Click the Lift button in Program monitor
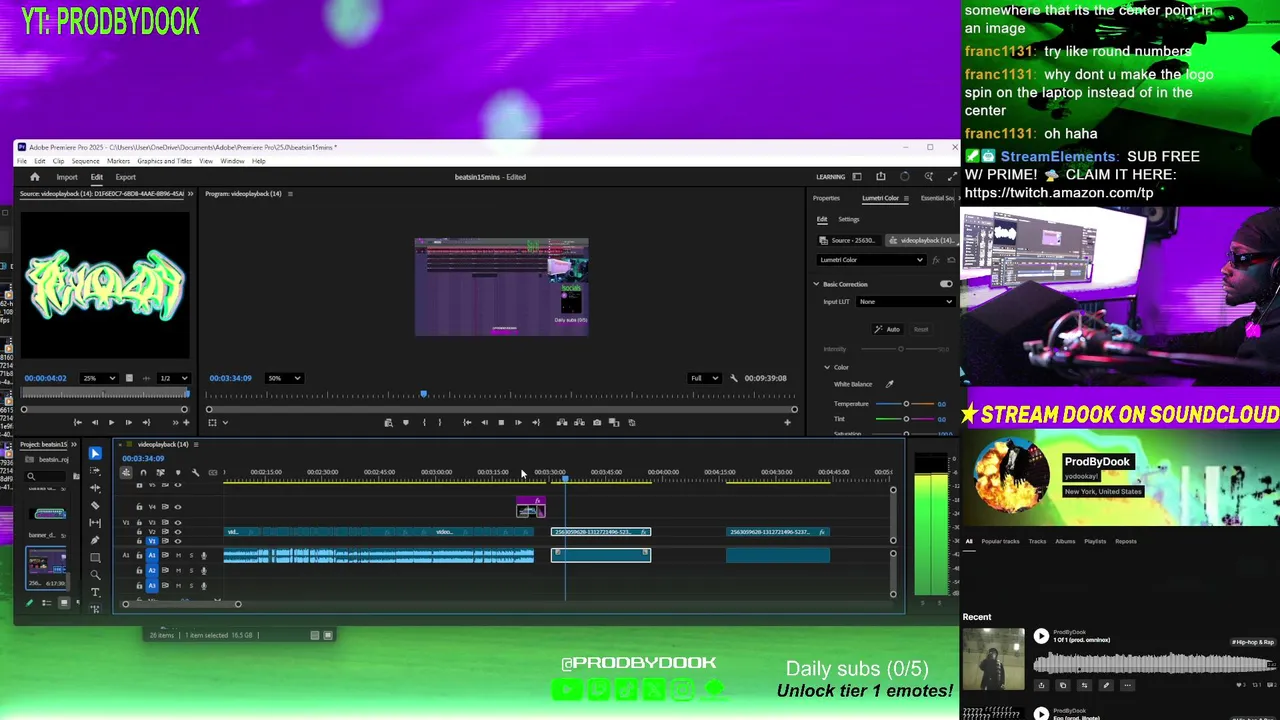Viewport: 1280px width, 720px height. (562, 422)
